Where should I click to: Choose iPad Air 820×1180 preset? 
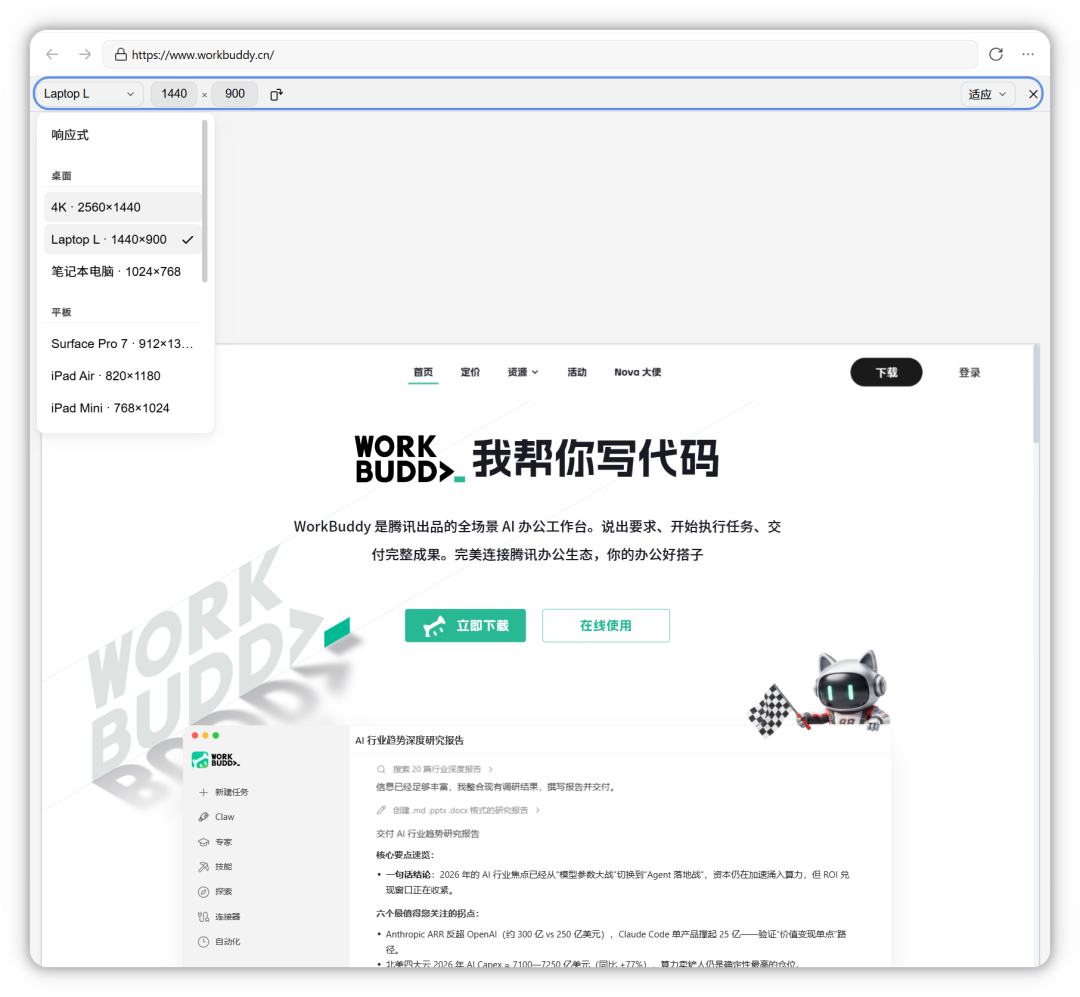point(123,376)
